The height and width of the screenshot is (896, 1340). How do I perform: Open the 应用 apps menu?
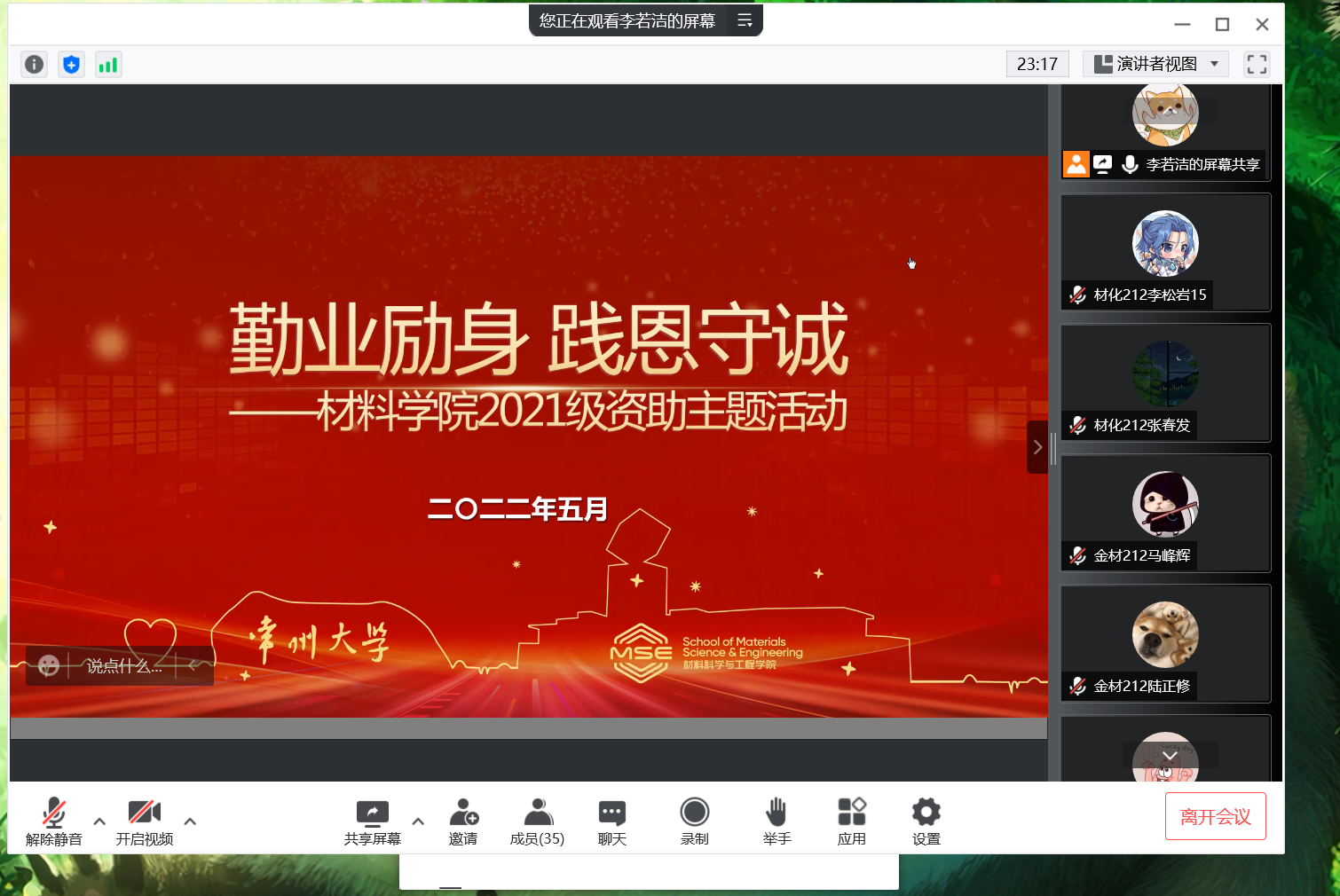852,821
